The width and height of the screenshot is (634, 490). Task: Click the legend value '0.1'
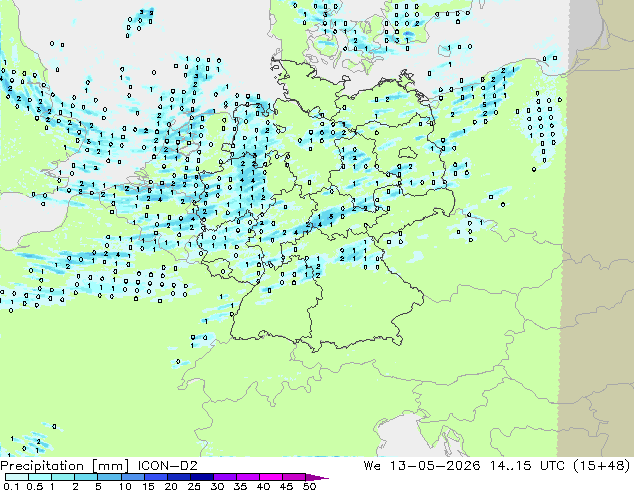(10, 486)
